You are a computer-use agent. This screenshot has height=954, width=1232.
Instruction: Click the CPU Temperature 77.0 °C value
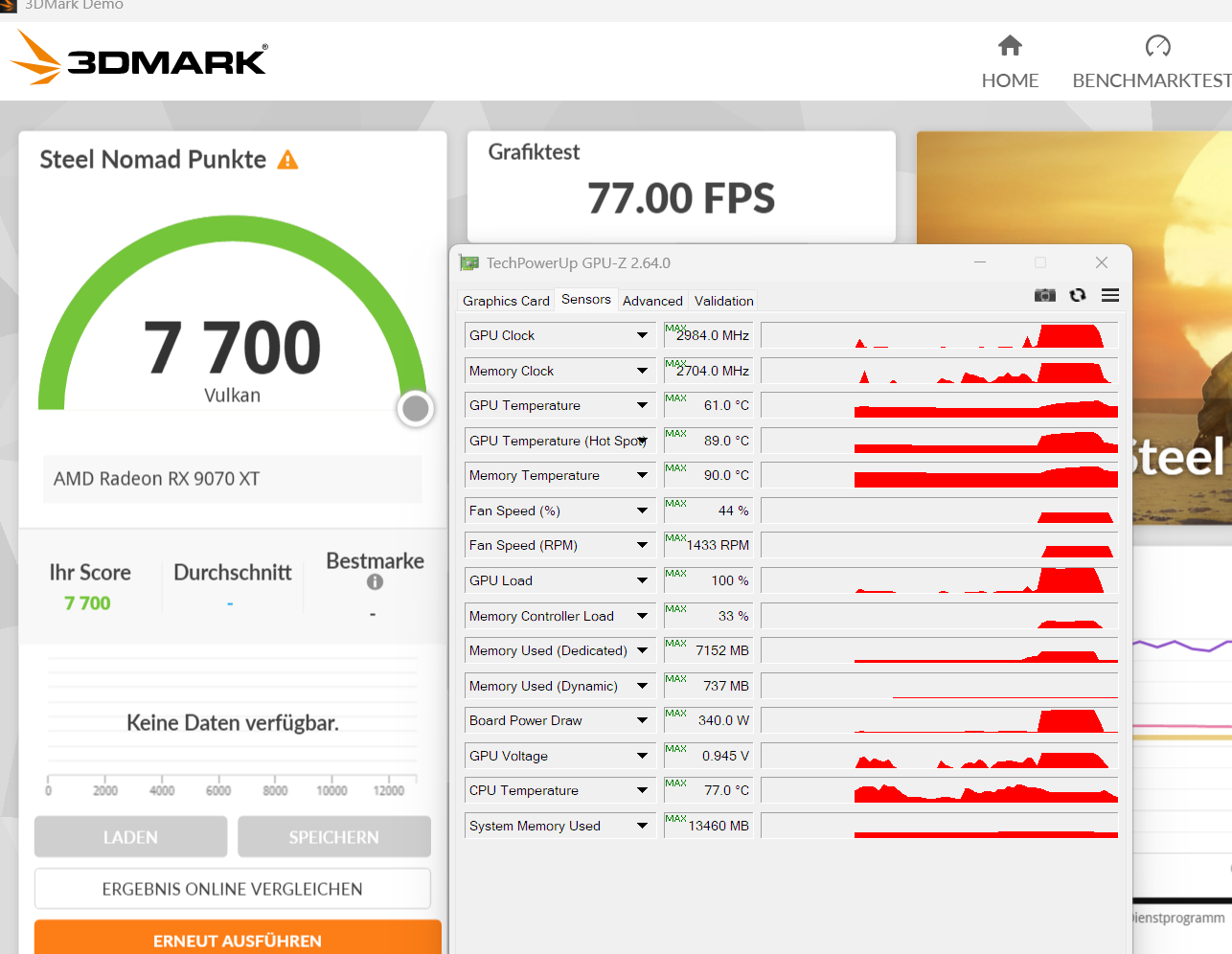pos(708,790)
